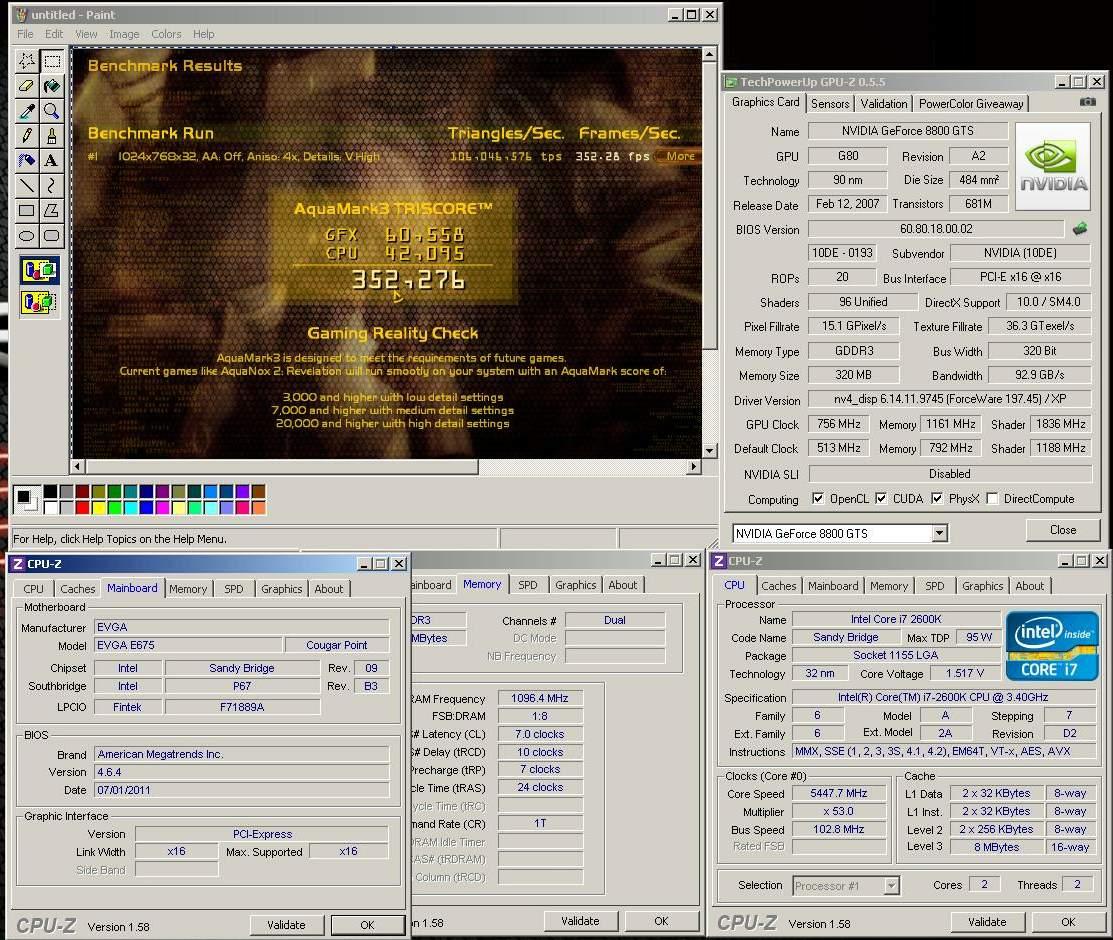The height and width of the screenshot is (940, 1113).
Task: Open the View menu in Paint
Action: [x=86, y=34]
